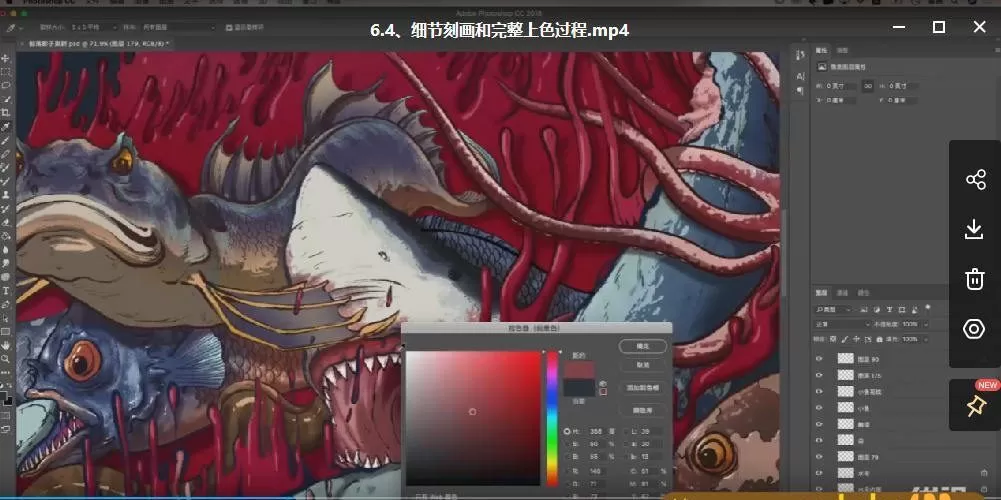Filter layers by pixel layer icon
1001x500 pixels.
[864, 309]
